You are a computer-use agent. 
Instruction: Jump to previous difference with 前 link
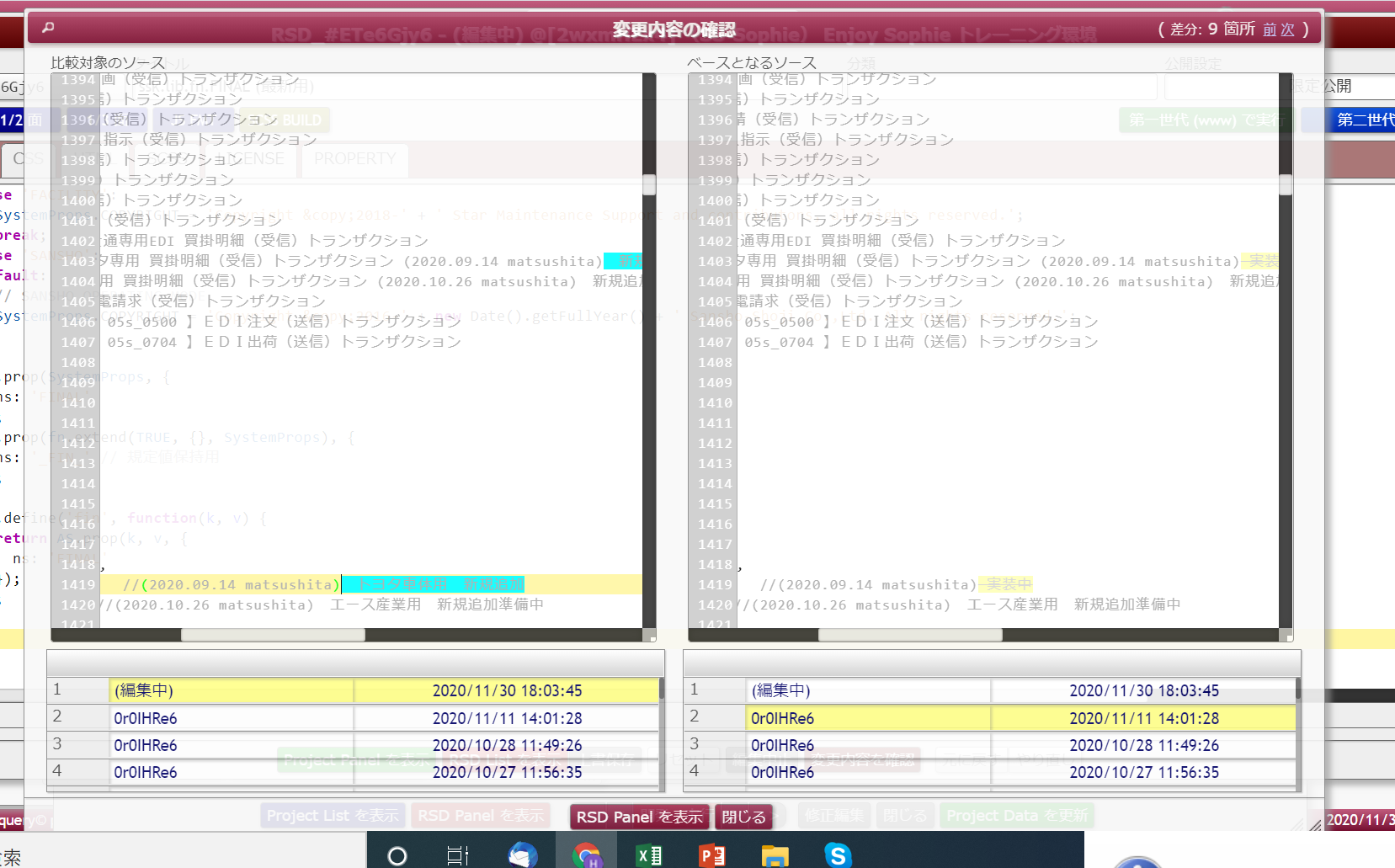tap(1270, 29)
